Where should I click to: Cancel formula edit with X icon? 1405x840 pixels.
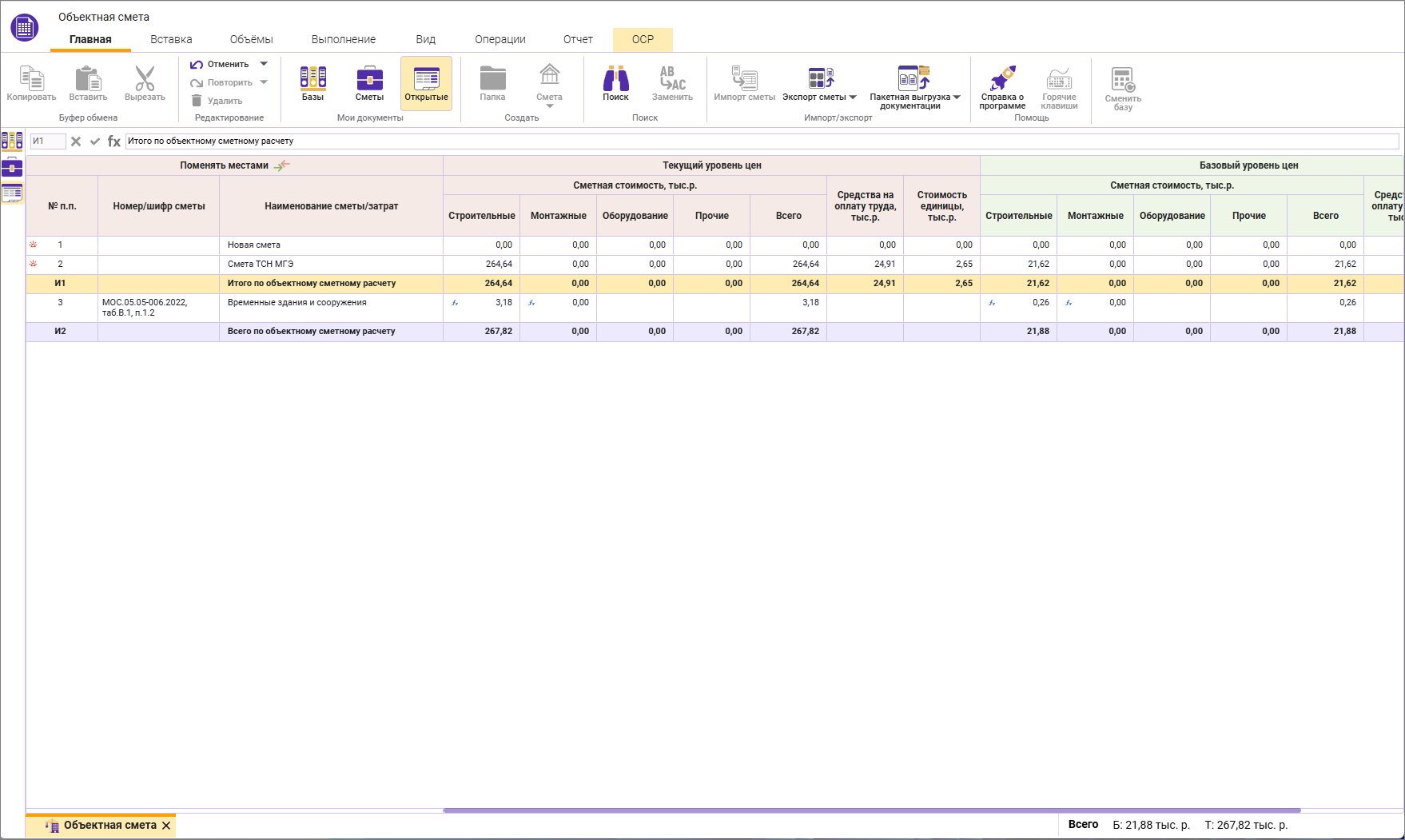pyautogui.click(x=76, y=141)
